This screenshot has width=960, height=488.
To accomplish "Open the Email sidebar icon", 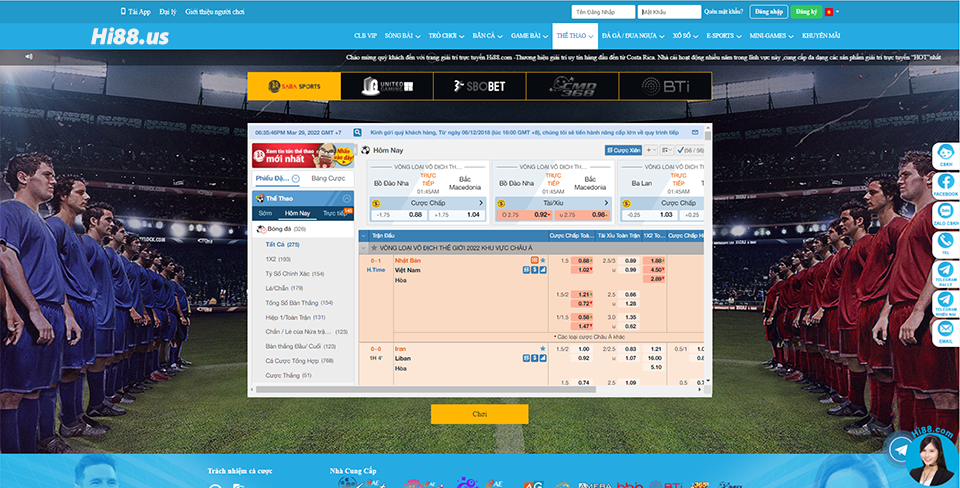I will 945,332.
